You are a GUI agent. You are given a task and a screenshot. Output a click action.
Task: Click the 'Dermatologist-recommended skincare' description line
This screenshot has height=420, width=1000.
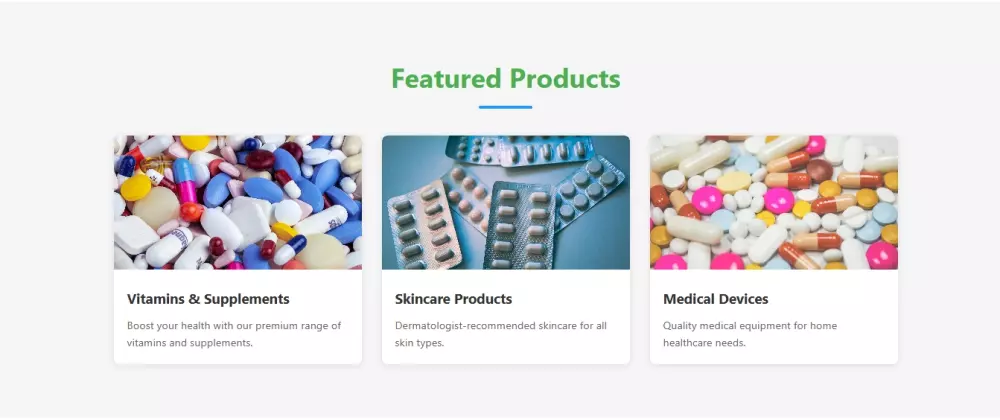[x=501, y=326]
